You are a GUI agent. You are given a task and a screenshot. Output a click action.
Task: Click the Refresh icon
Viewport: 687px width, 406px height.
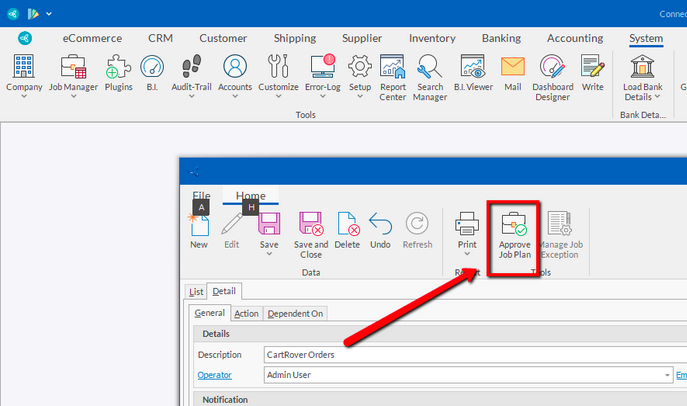417,223
